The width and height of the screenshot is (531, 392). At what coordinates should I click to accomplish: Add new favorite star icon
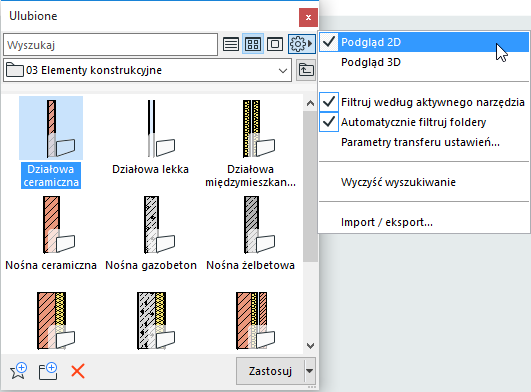pos(19,371)
